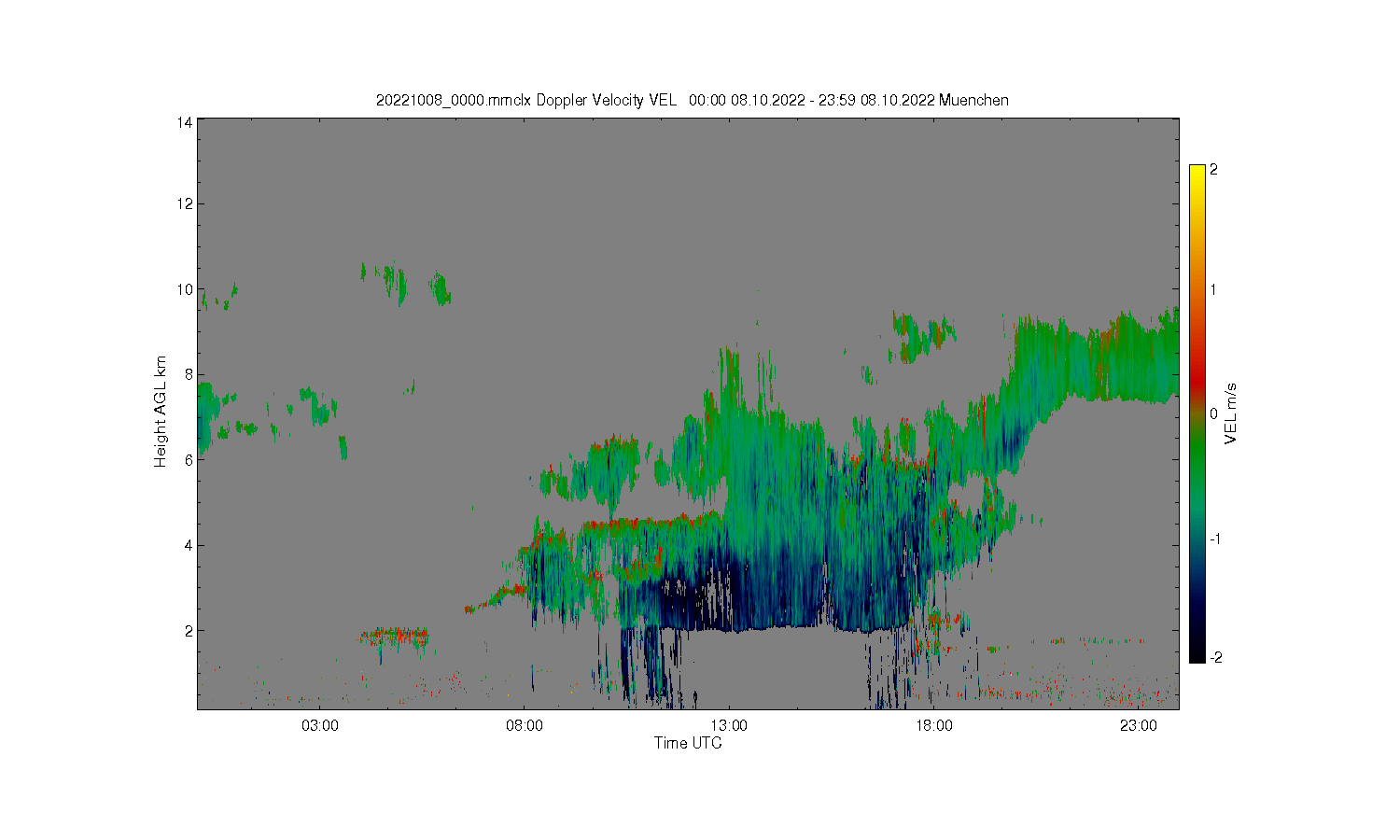
Task: Click the height tick label '8'
Action: click(x=189, y=374)
